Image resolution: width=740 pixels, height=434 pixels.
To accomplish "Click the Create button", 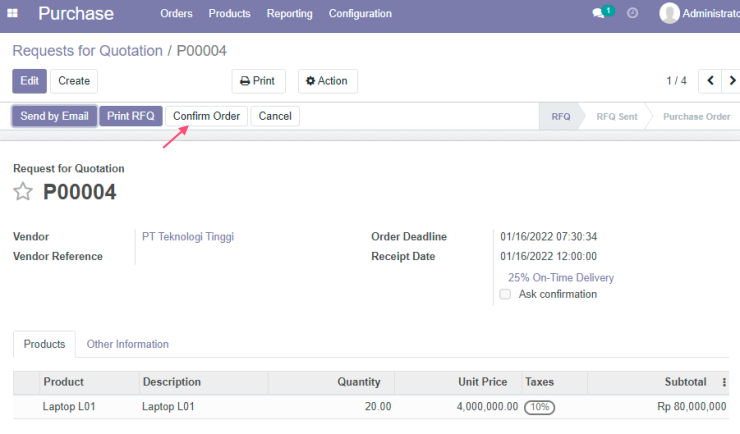I will tap(74, 81).
